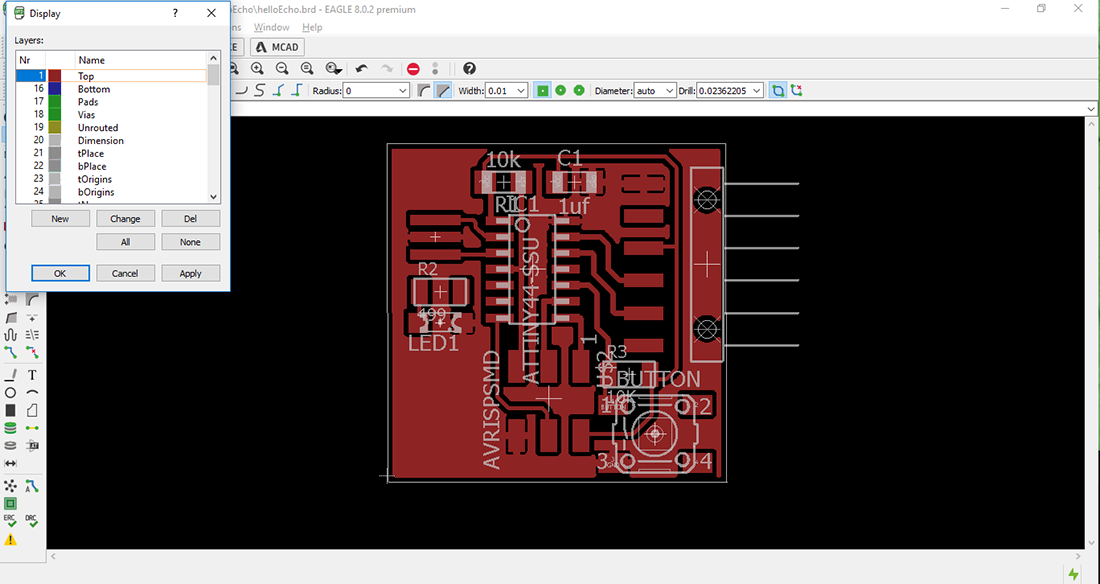
Task: Click the green lightning icon at bottom right
Action: [1073, 573]
